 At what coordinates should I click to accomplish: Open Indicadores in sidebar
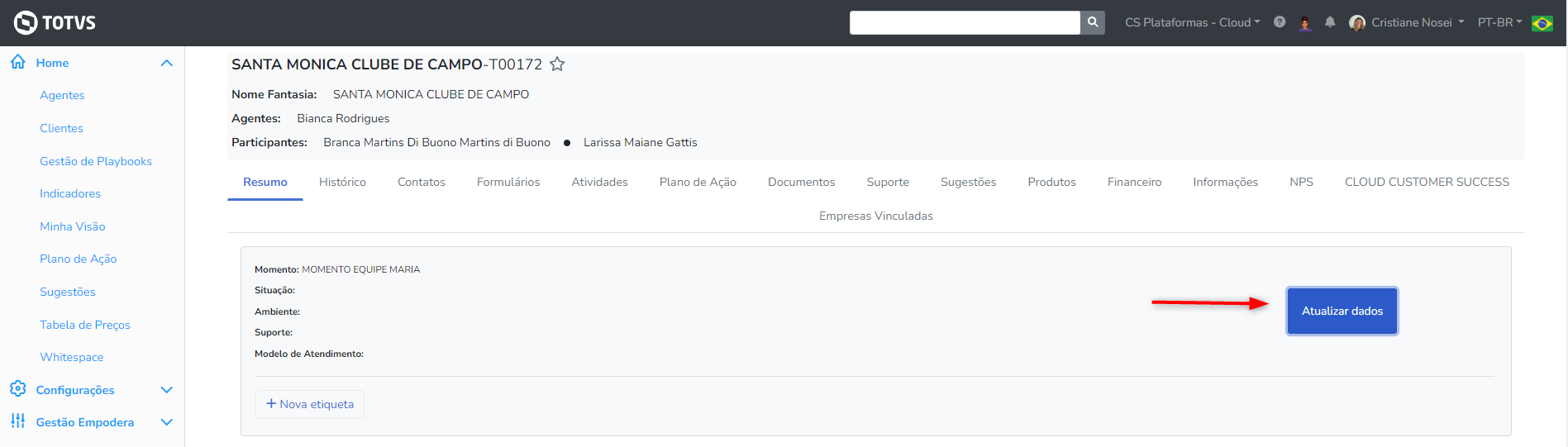coord(70,193)
